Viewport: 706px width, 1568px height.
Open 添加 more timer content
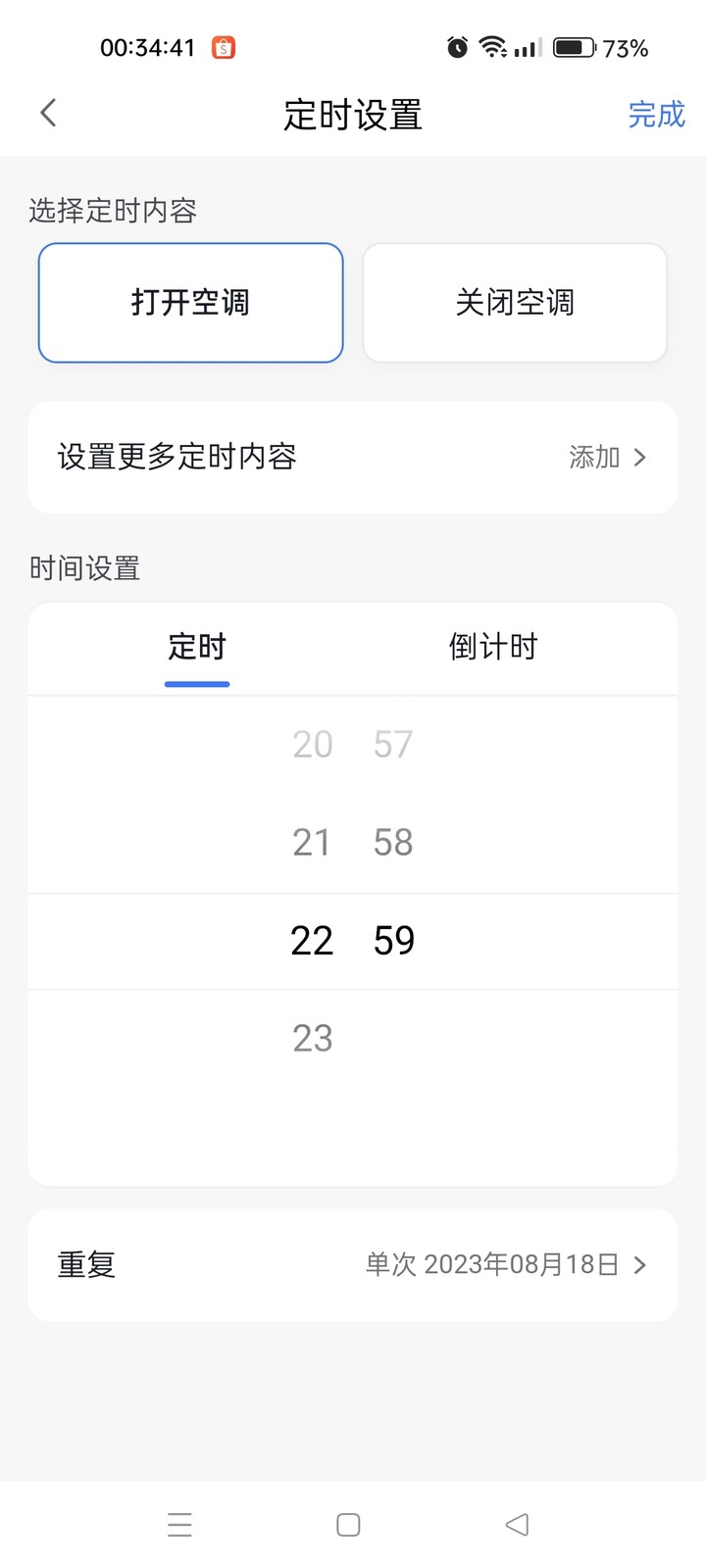[x=594, y=458]
